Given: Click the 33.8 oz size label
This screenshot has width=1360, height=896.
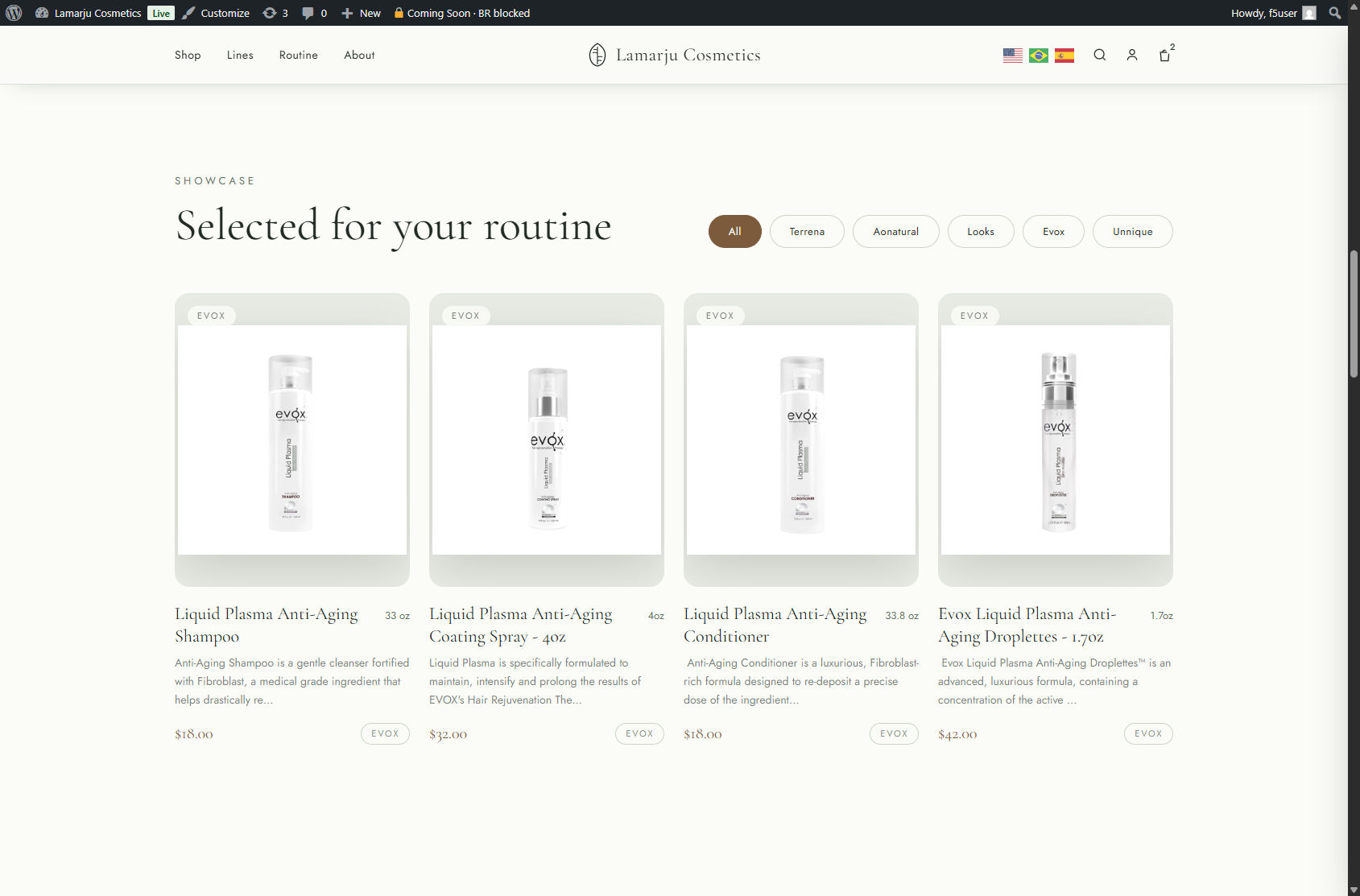Looking at the screenshot, I should click(x=902, y=616).
